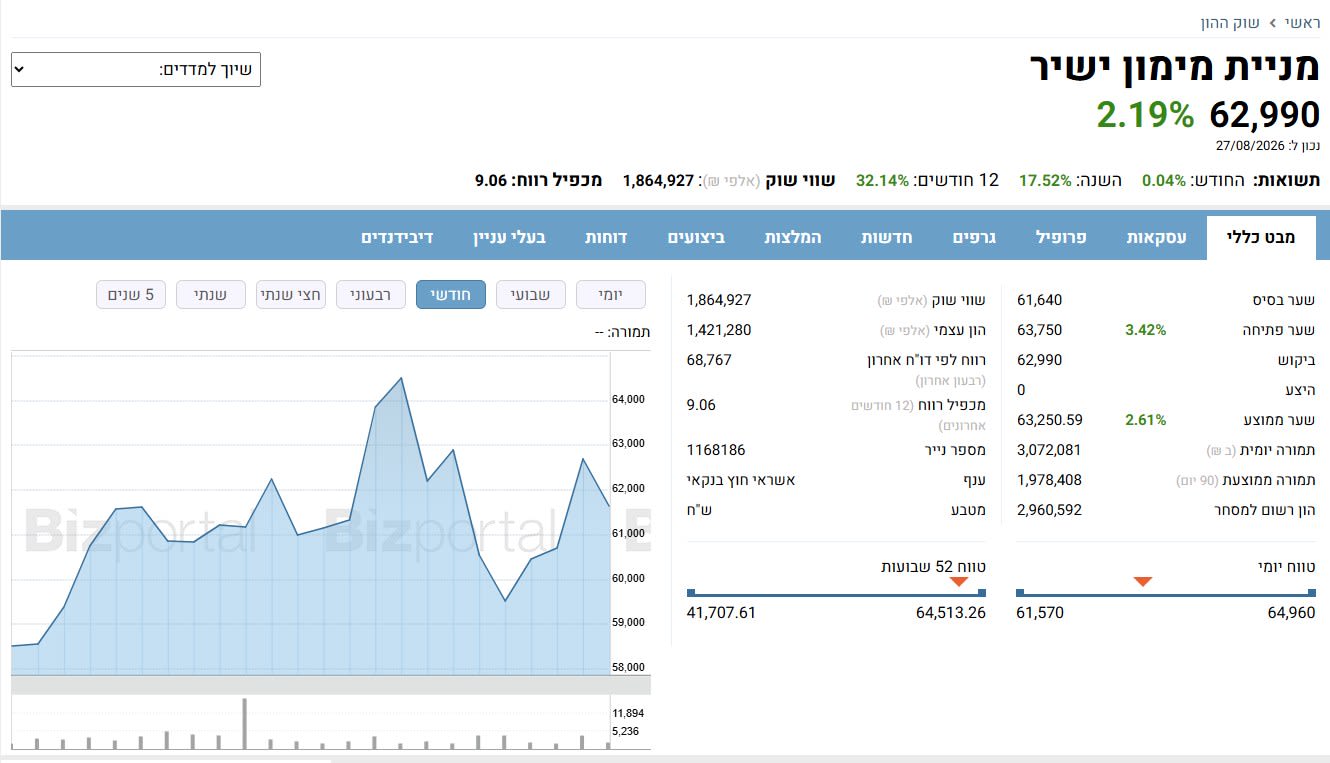Open the 'שיוך למדדים' dropdown
This screenshot has width=1330, height=763.
point(136,70)
